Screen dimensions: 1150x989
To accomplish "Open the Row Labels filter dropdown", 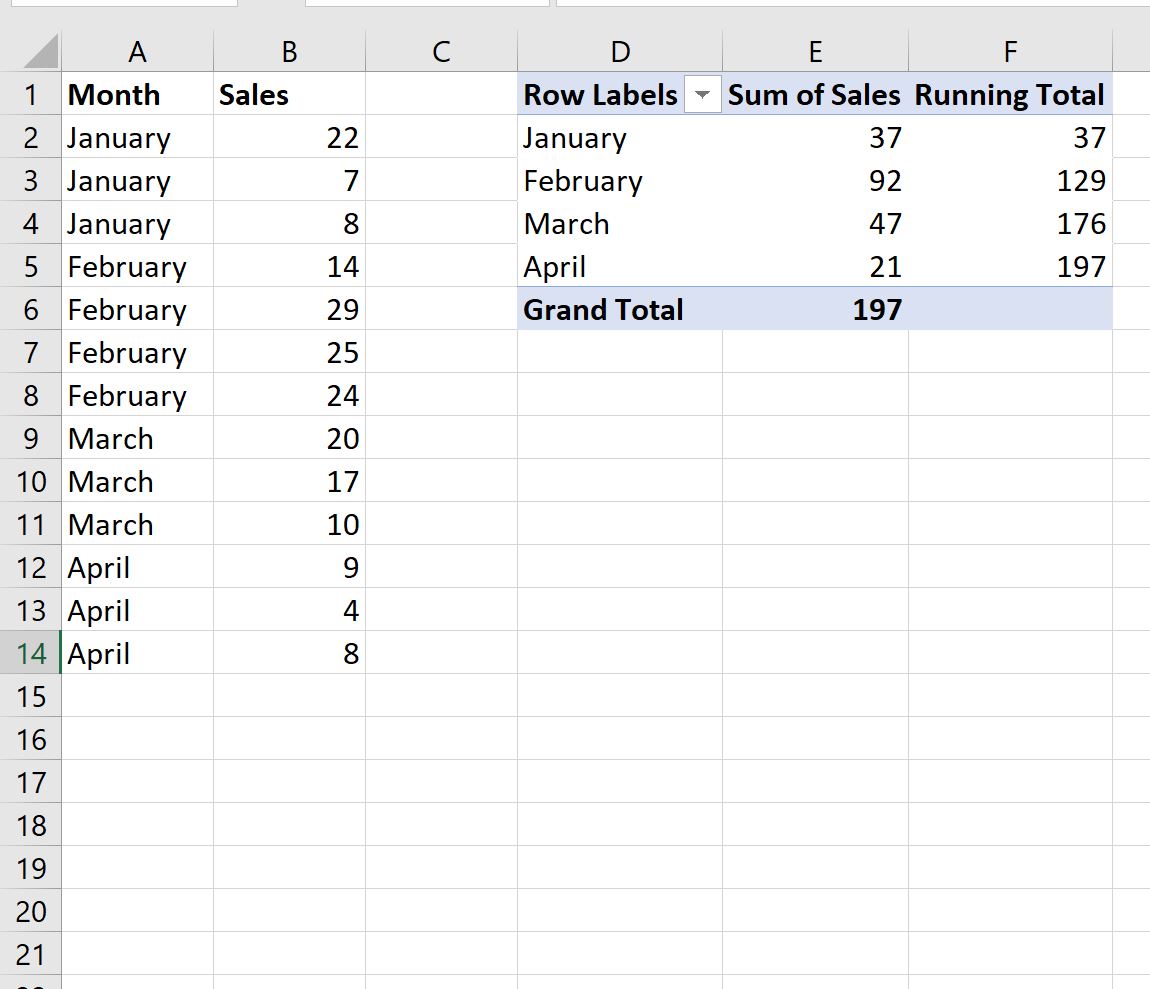I will (702, 95).
